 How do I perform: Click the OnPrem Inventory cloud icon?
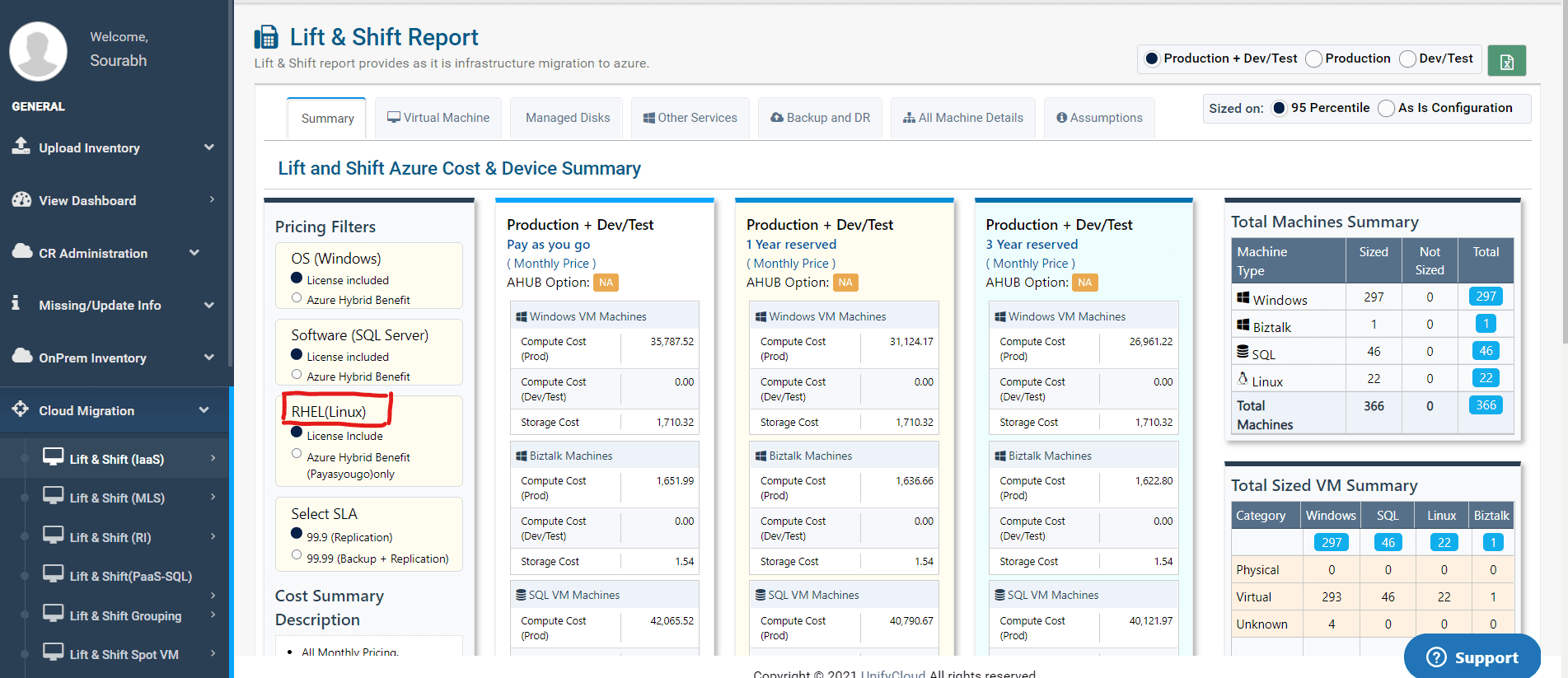point(22,356)
